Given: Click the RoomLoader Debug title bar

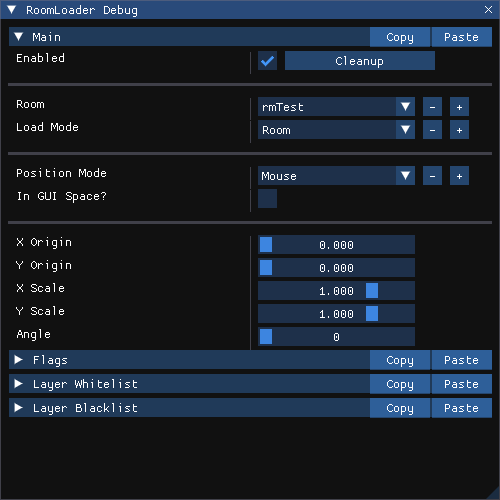Looking at the screenshot, I should [x=250, y=10].
